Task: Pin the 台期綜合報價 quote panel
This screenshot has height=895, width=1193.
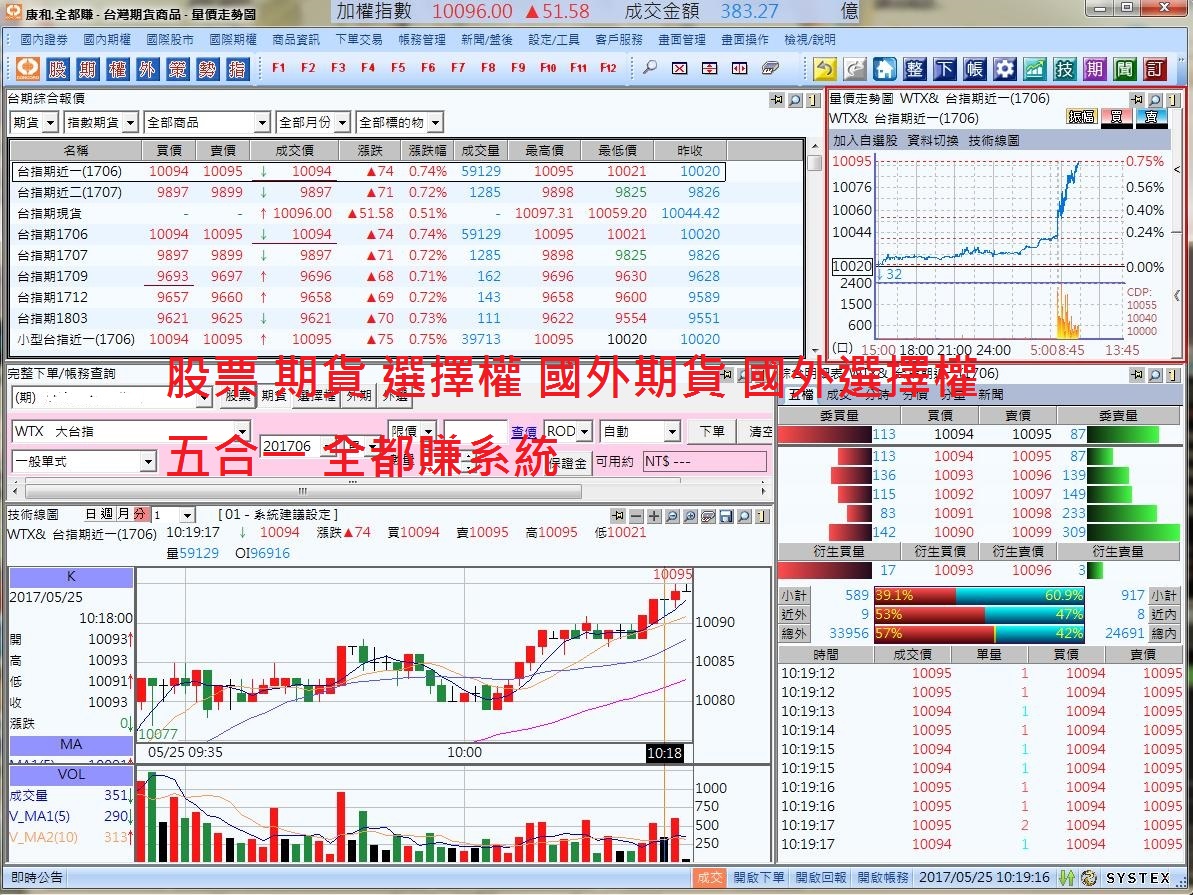Action: click(x=777, y=100)
